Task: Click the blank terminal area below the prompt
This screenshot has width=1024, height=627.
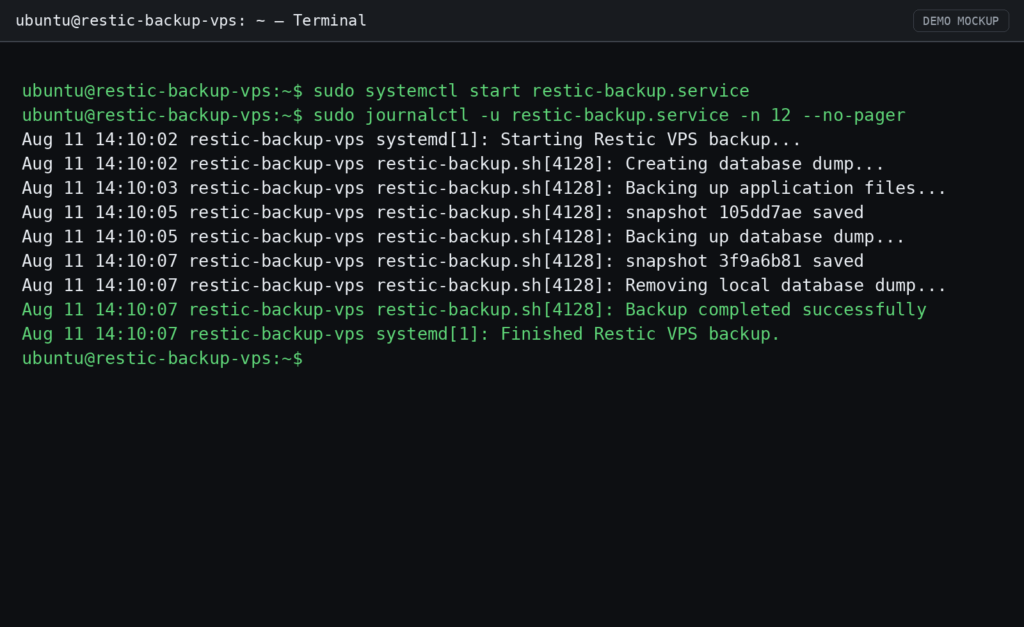Action: [x=512, y=496]
